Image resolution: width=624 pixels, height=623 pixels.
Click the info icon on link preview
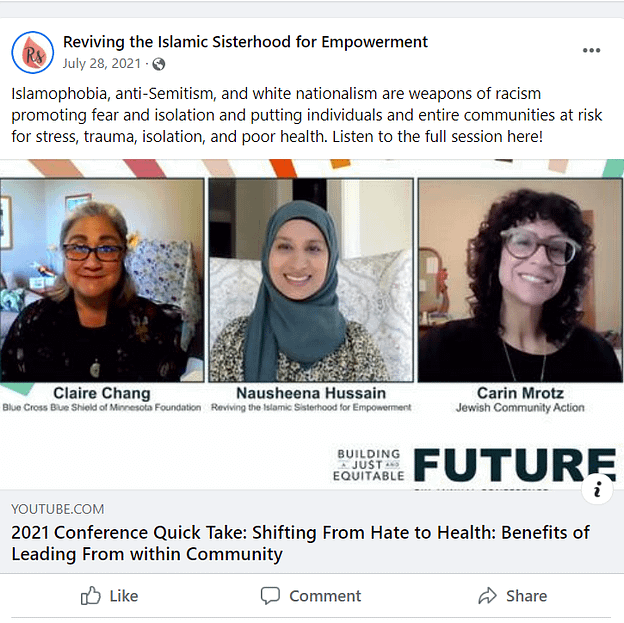tap(597, 488)
